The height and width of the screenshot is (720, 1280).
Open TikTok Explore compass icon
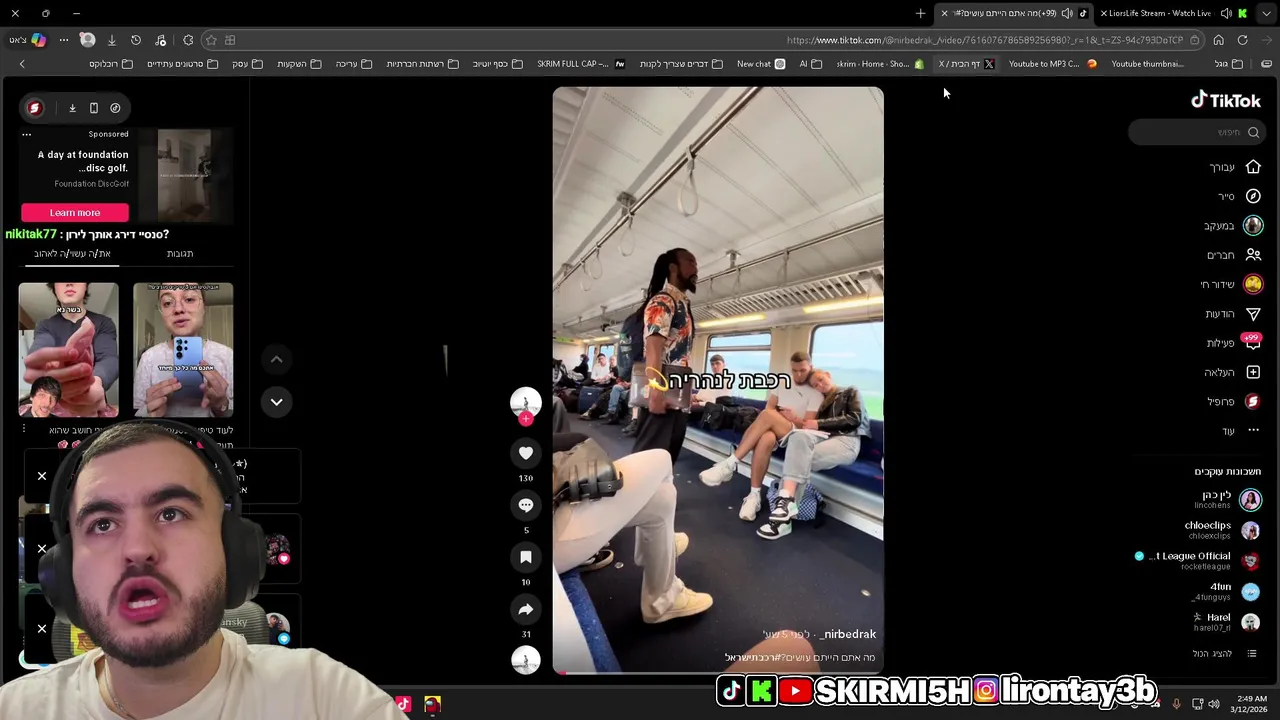(1253, 196)
